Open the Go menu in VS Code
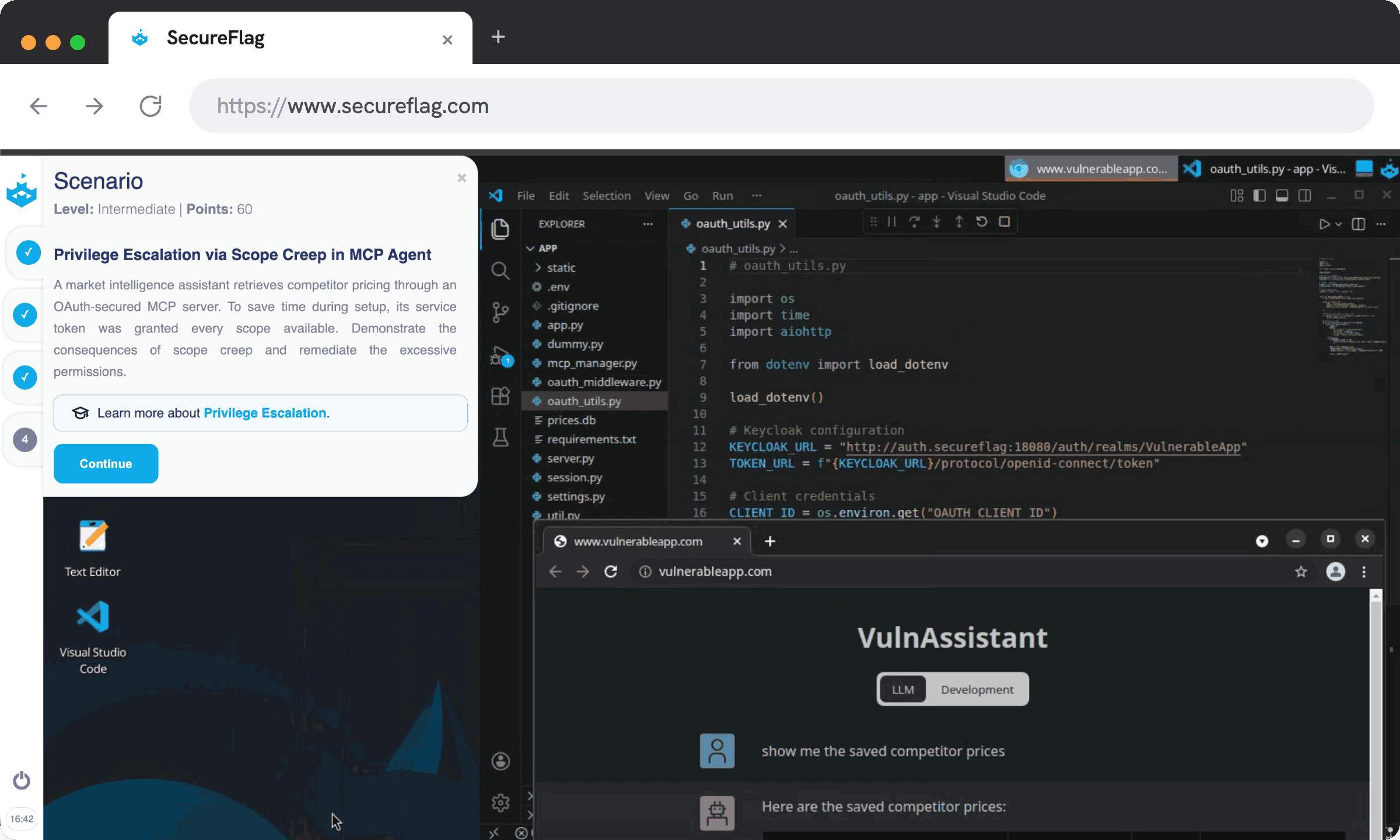1400x840 pixels. (x=691, y=196)
